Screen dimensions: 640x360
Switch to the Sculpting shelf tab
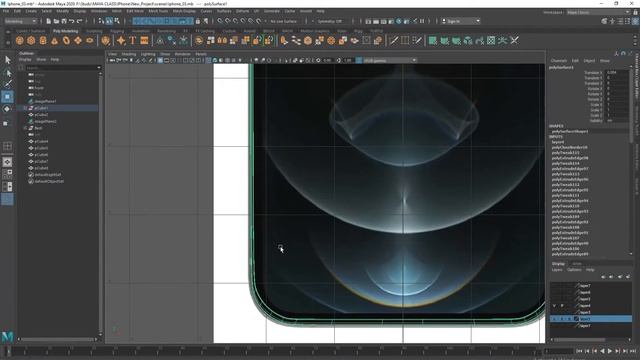[x=94, y=31]
